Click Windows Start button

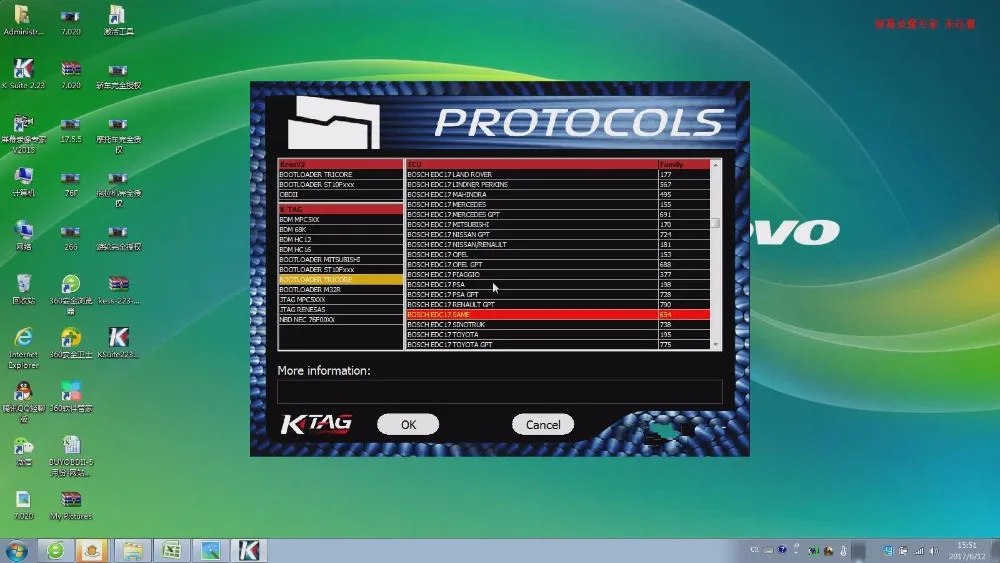pyautogui.click(x=17, y=550)
